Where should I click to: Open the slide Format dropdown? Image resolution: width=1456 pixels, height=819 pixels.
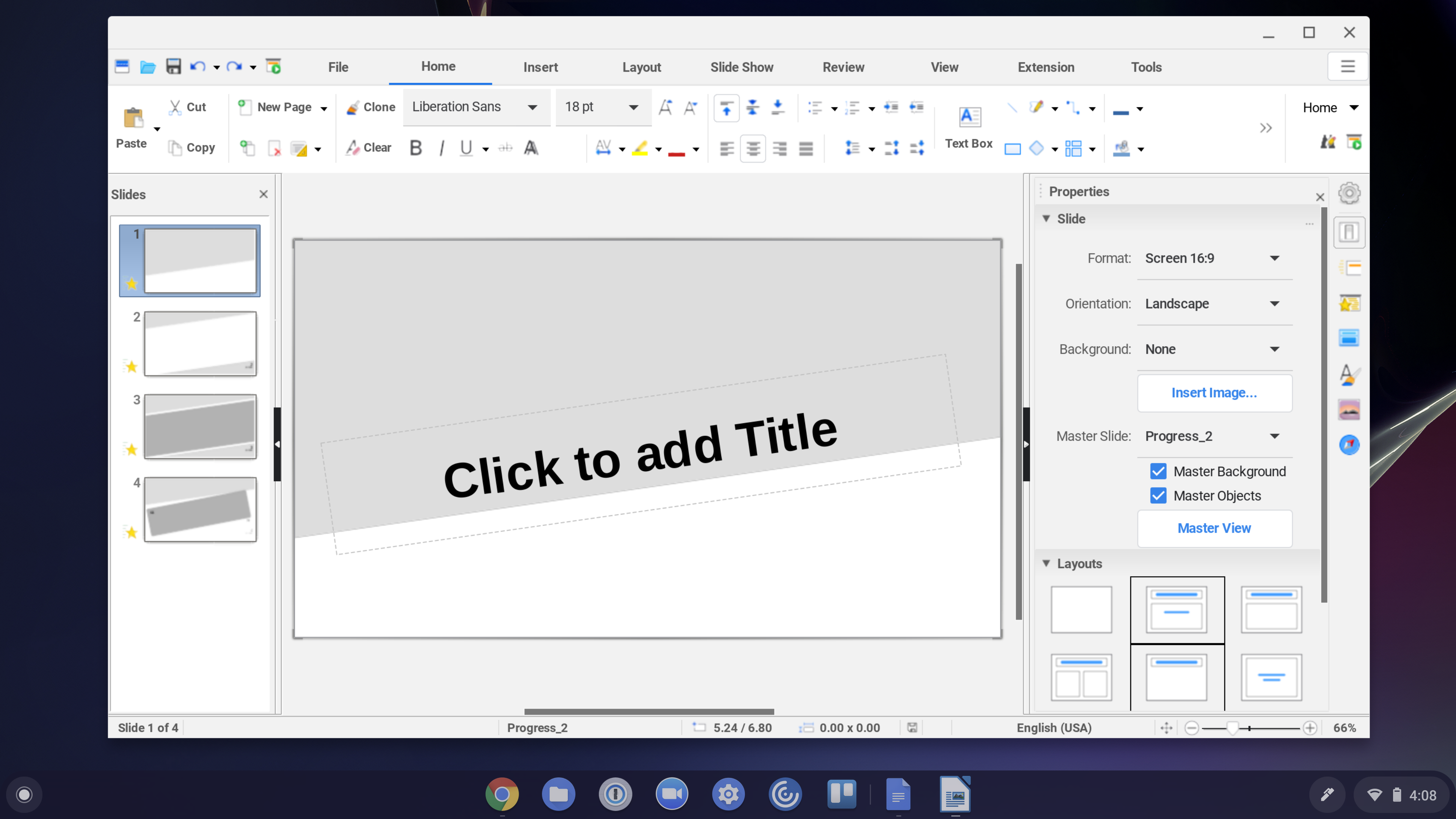click(1214, 258)
